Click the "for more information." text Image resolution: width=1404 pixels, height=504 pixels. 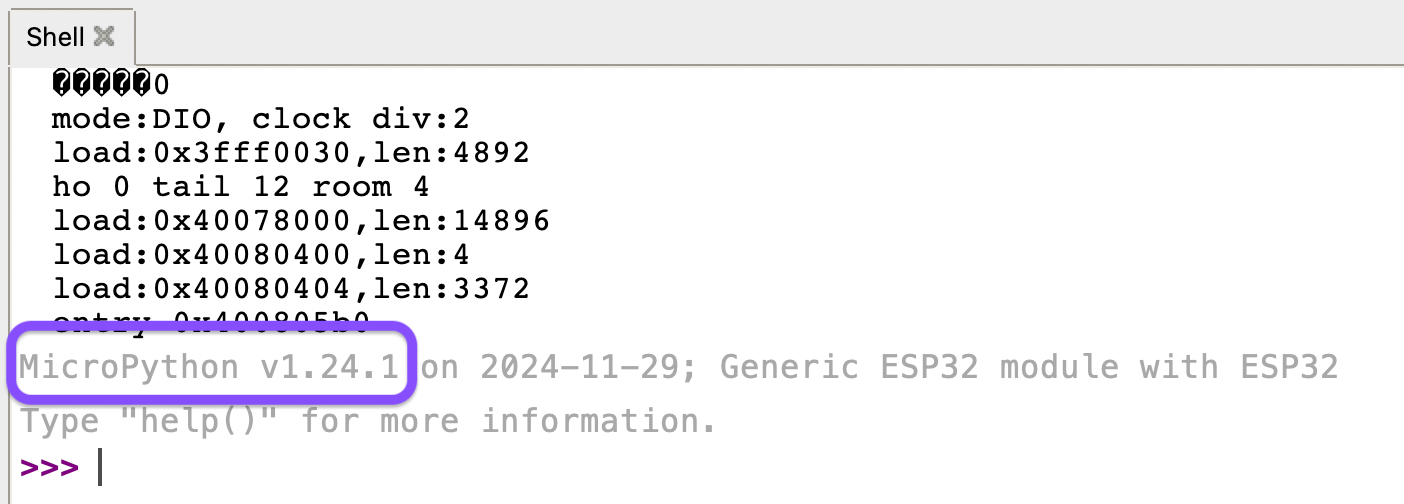(509, 421)
